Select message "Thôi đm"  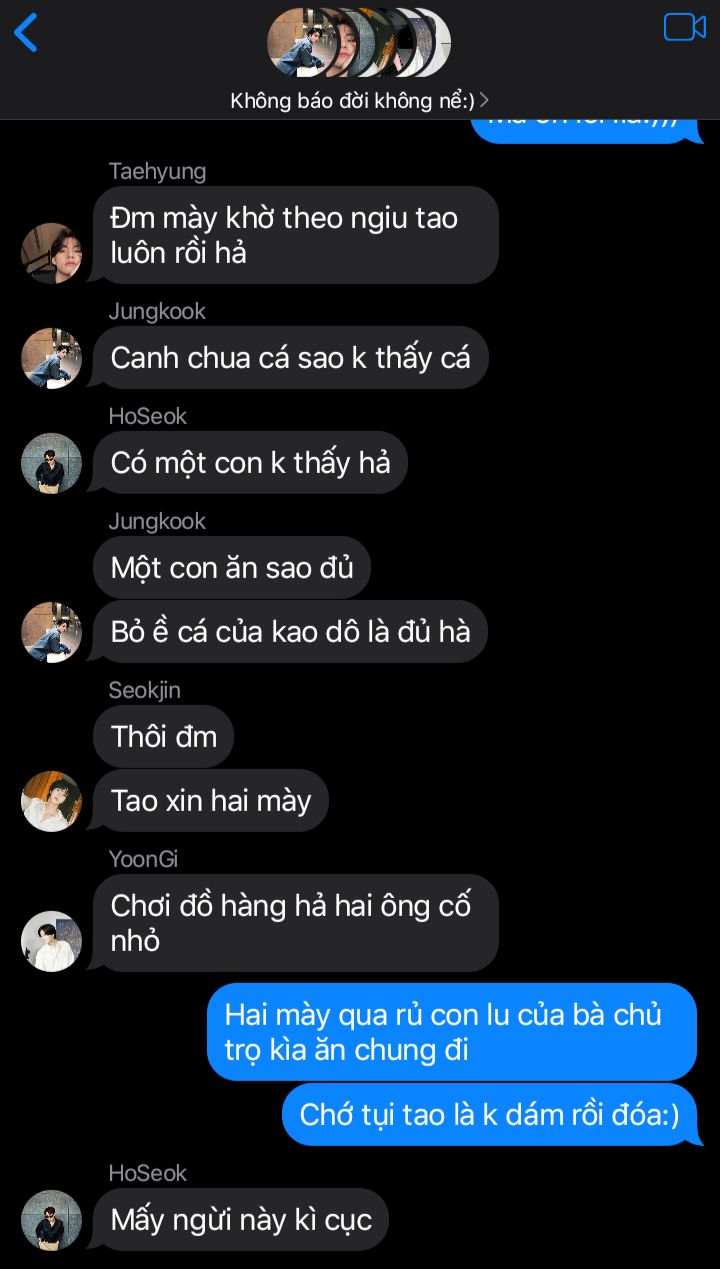point(164,736)
